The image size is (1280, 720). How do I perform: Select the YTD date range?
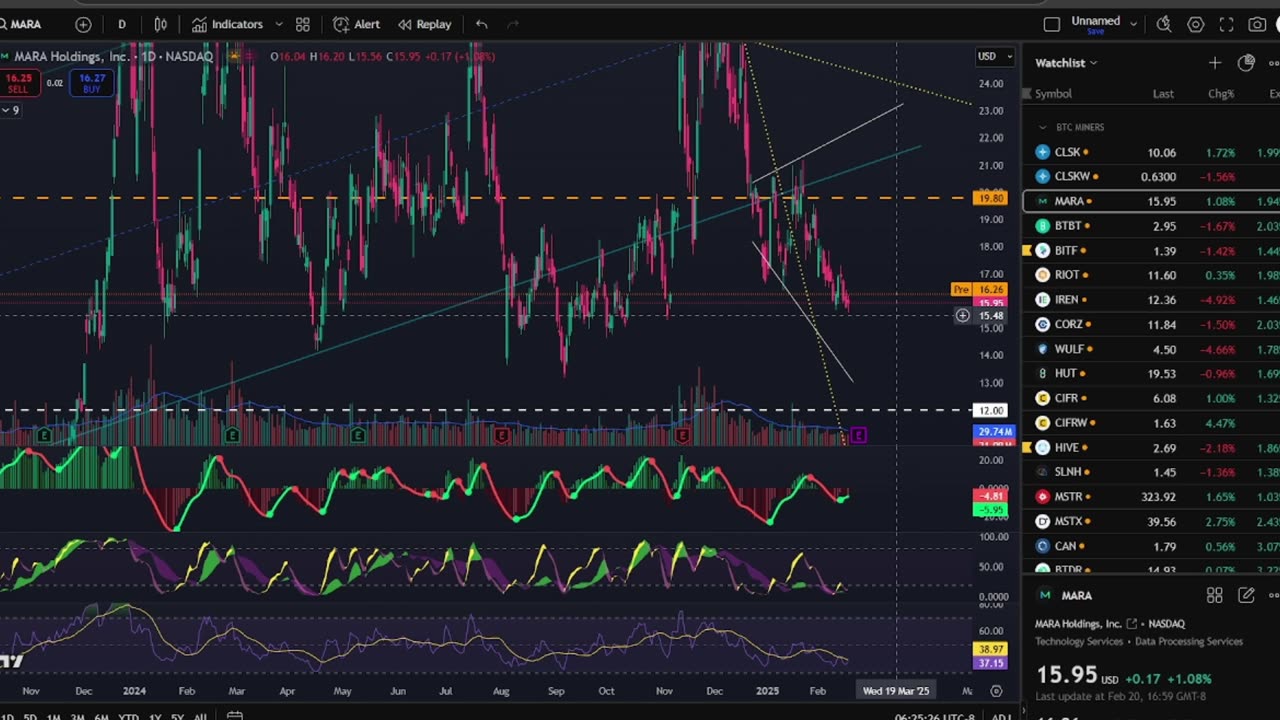128,717
